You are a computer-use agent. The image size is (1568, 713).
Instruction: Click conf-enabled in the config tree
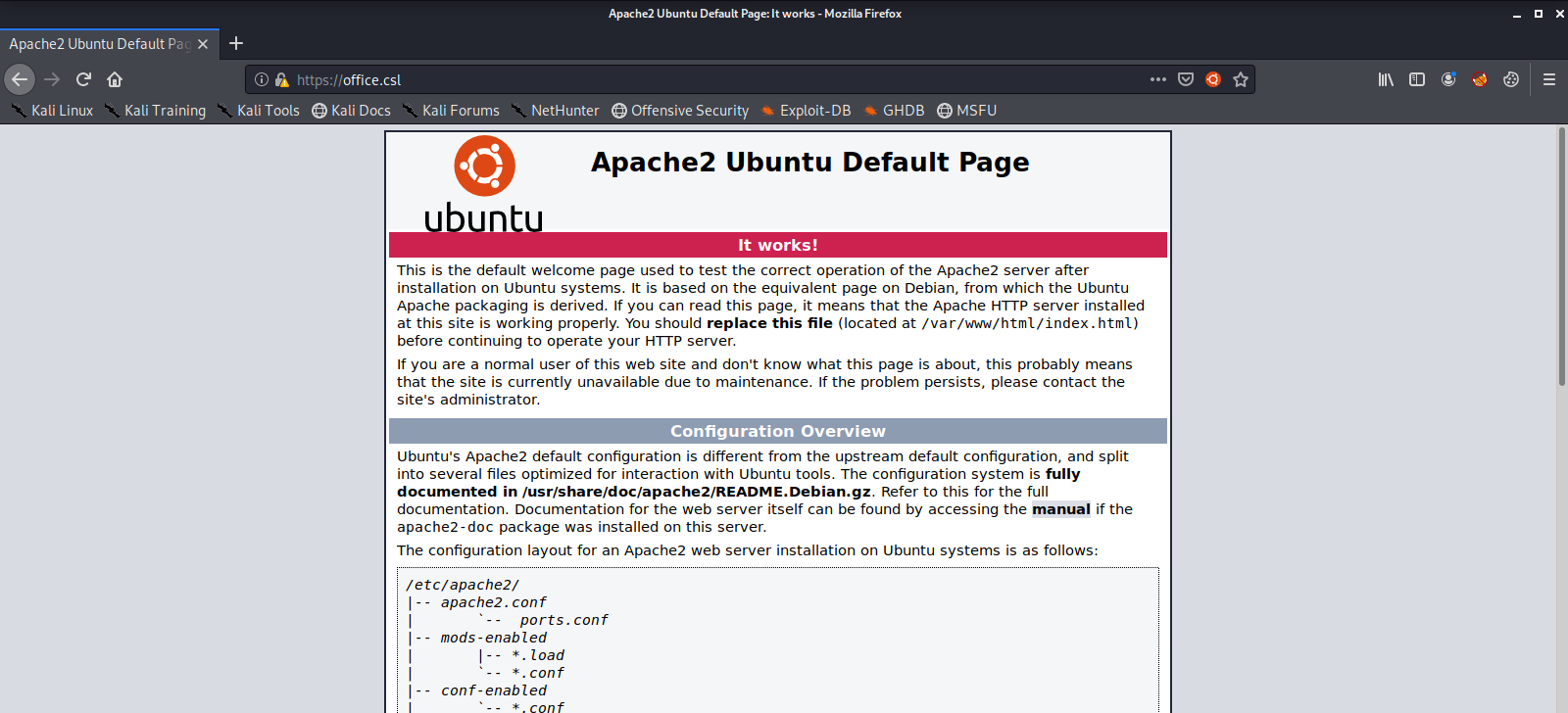493,690
